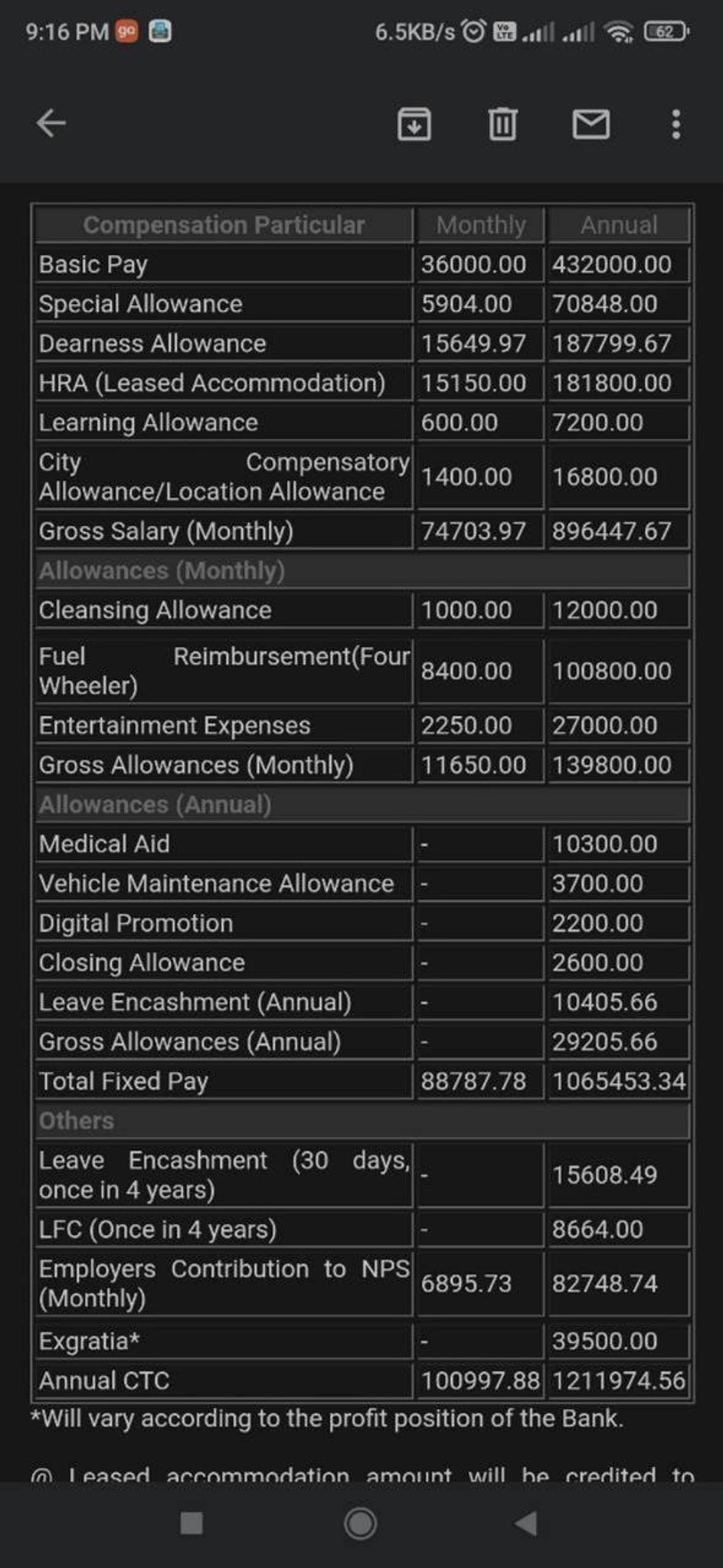The width and height of the screenshot is (723, 1568).
Task: Select the Compensation Particular header cell
Action: coord(224,225)
